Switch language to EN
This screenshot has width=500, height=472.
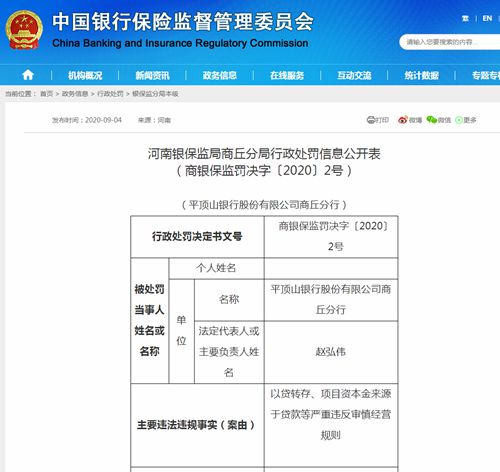487,18
